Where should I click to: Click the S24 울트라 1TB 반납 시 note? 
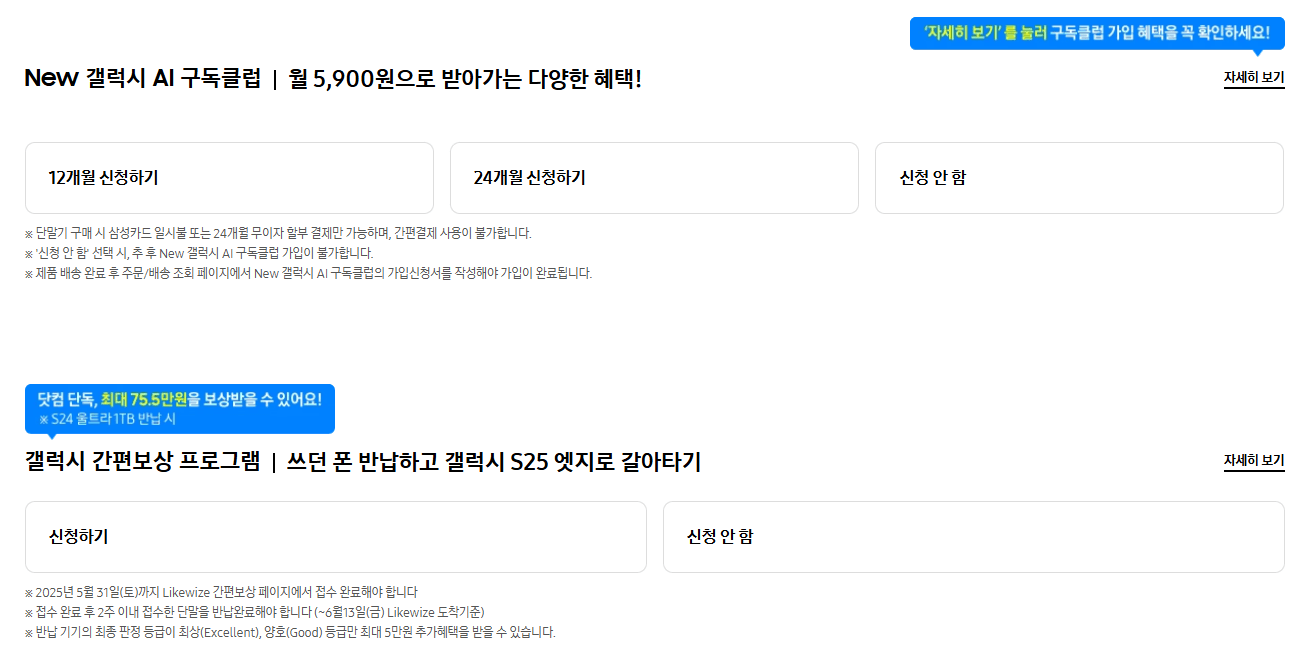point(106,420)
